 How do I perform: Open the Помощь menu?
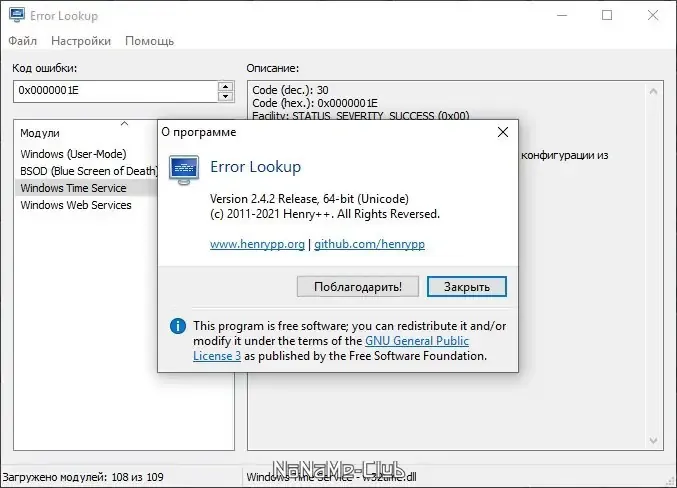[x=149, y=41]
